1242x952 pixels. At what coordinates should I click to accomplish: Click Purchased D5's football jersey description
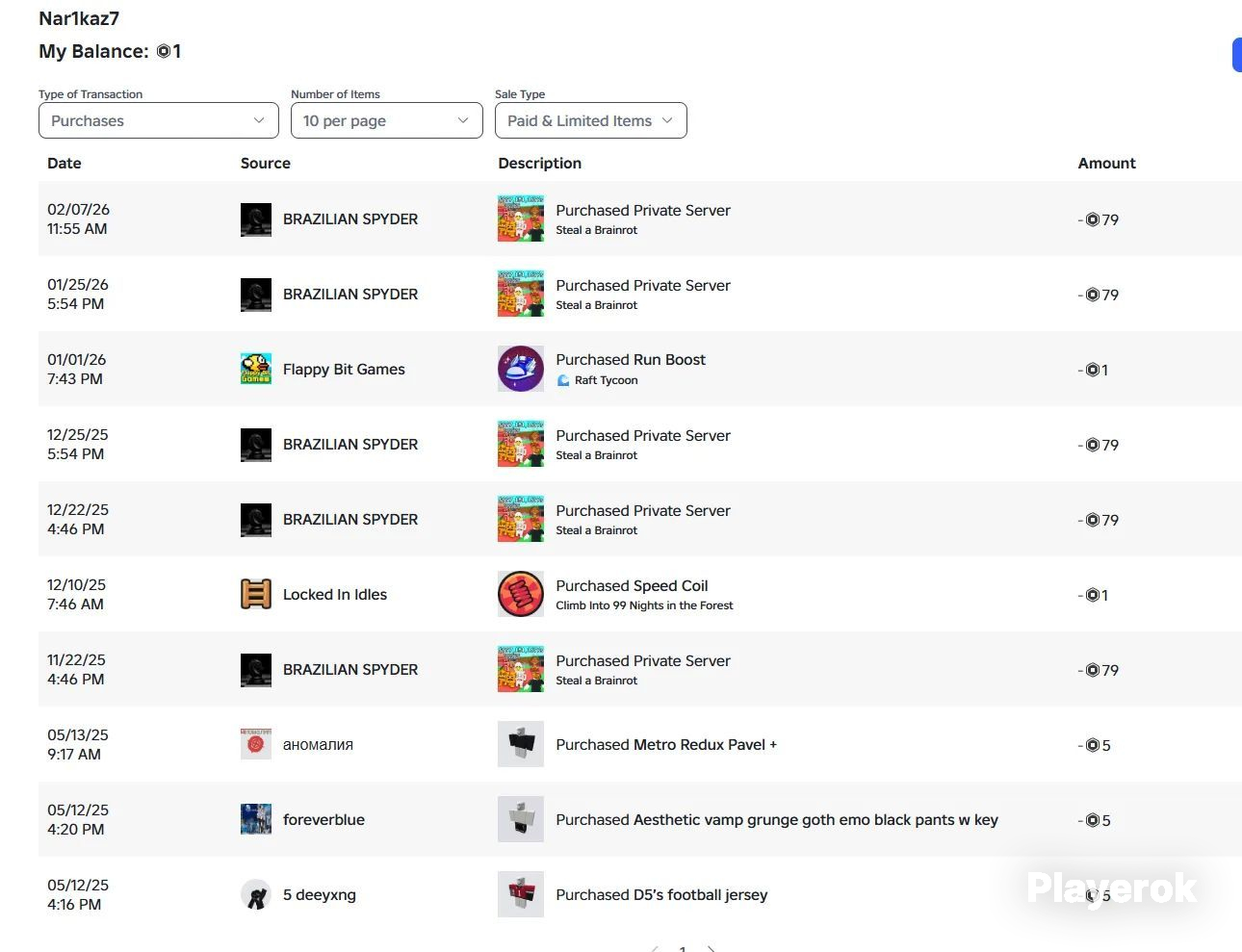point(661,894)
